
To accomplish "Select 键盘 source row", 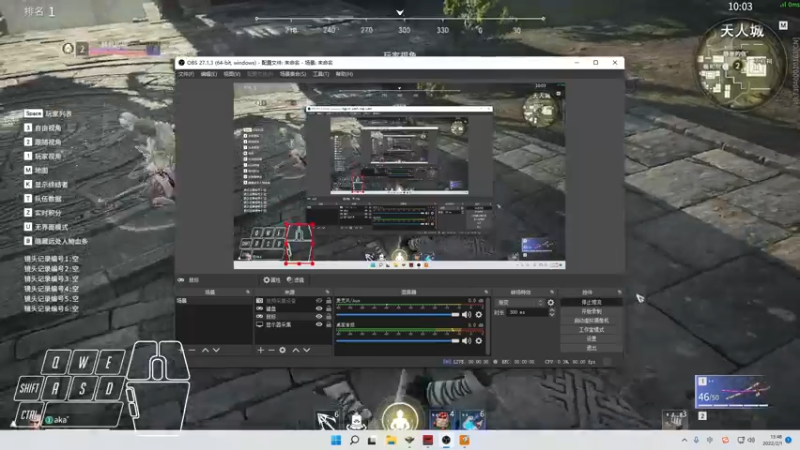I will pyautogui.click(x=293, y=309).
